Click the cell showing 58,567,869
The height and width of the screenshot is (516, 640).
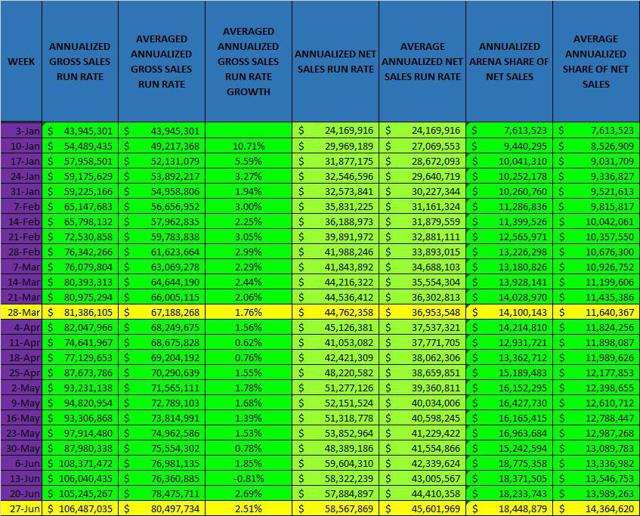(x=336, y=509)
